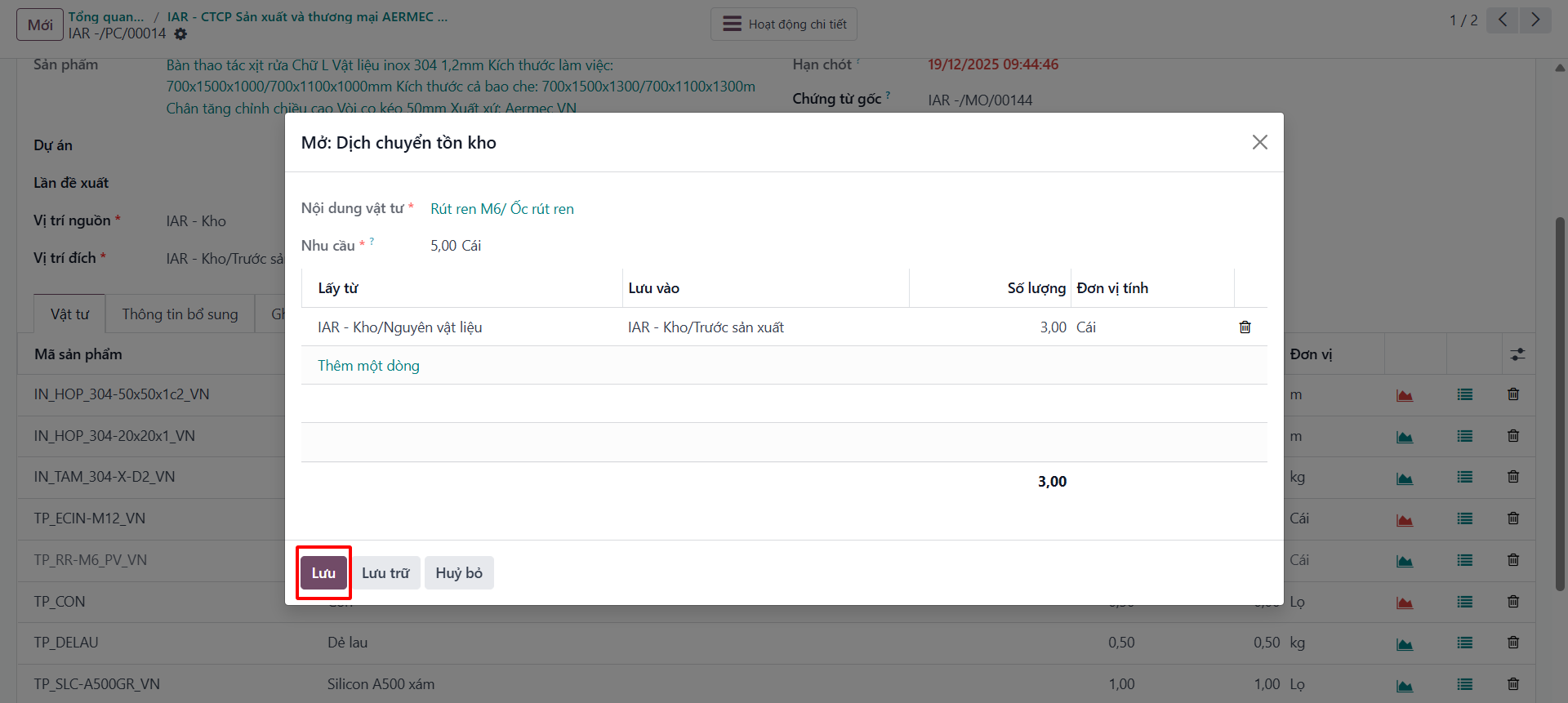Open detail list for IN_HOP_304-50x50x1c2_VN row
This screenshot has width=1568, height=703.
point(1465,394)
